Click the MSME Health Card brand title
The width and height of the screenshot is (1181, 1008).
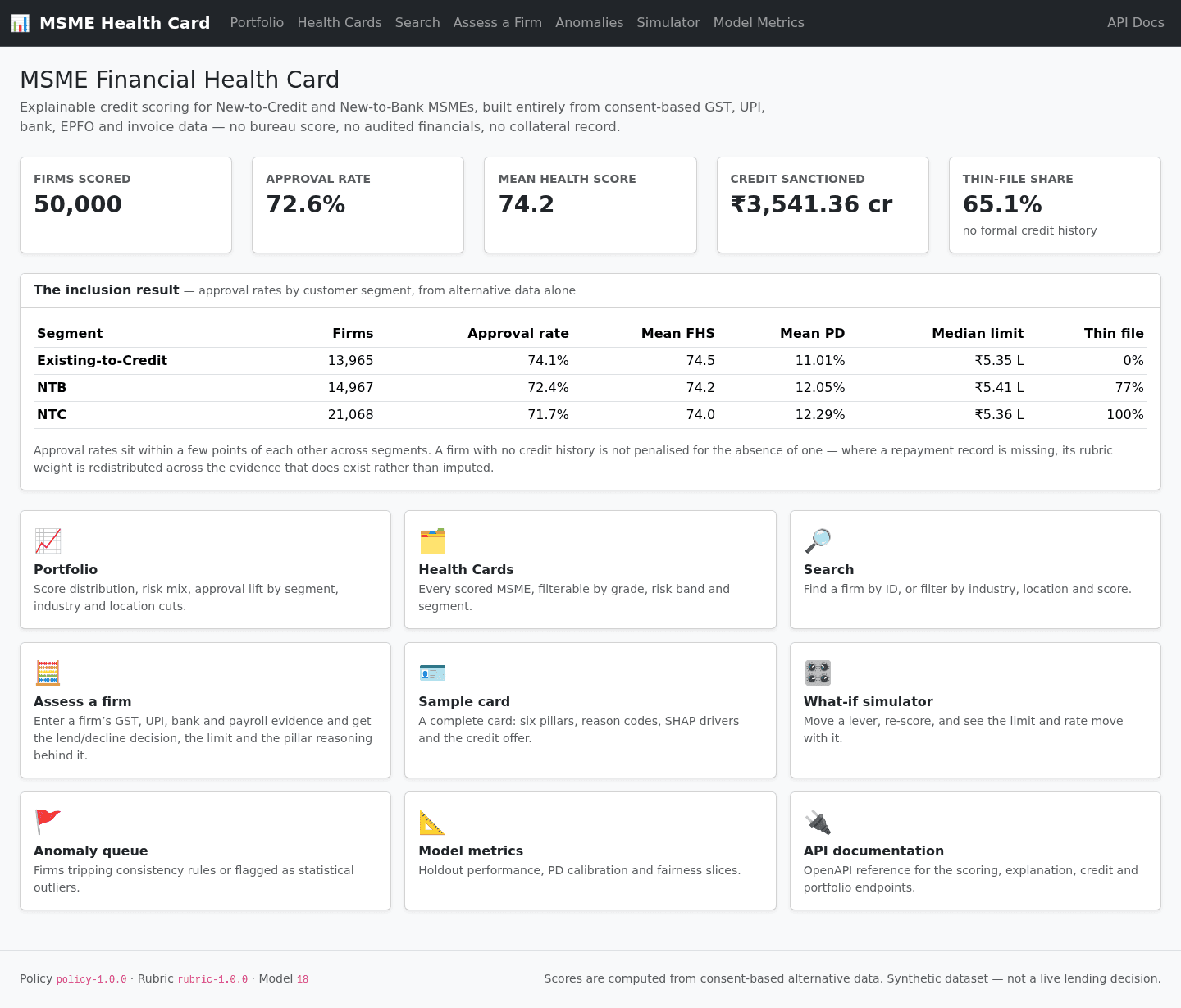click(x=125, y=23)
